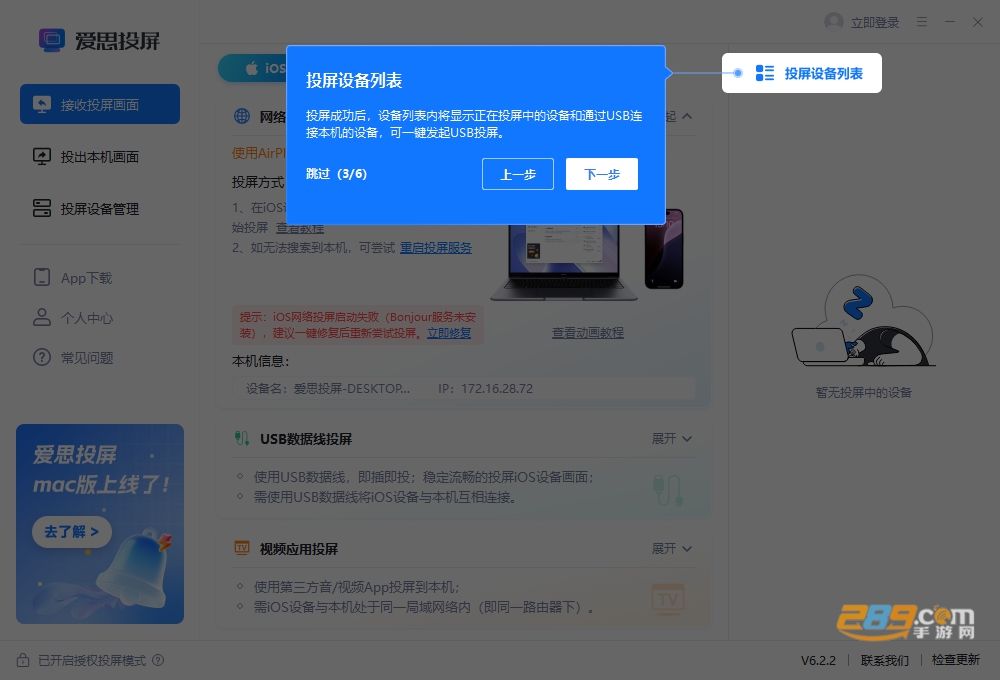
Task: Click the lock icon in the status bar
Action: [23, 660]
